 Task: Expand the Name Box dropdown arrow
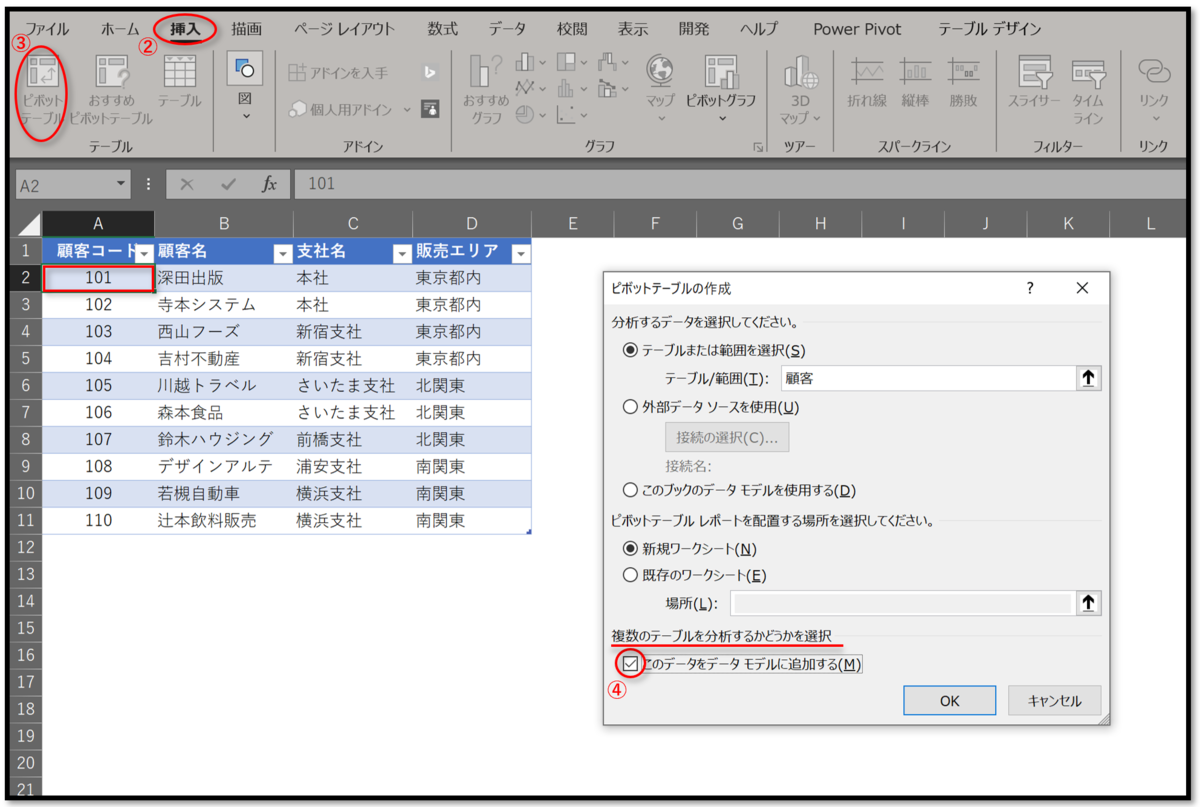click(122, 184)
